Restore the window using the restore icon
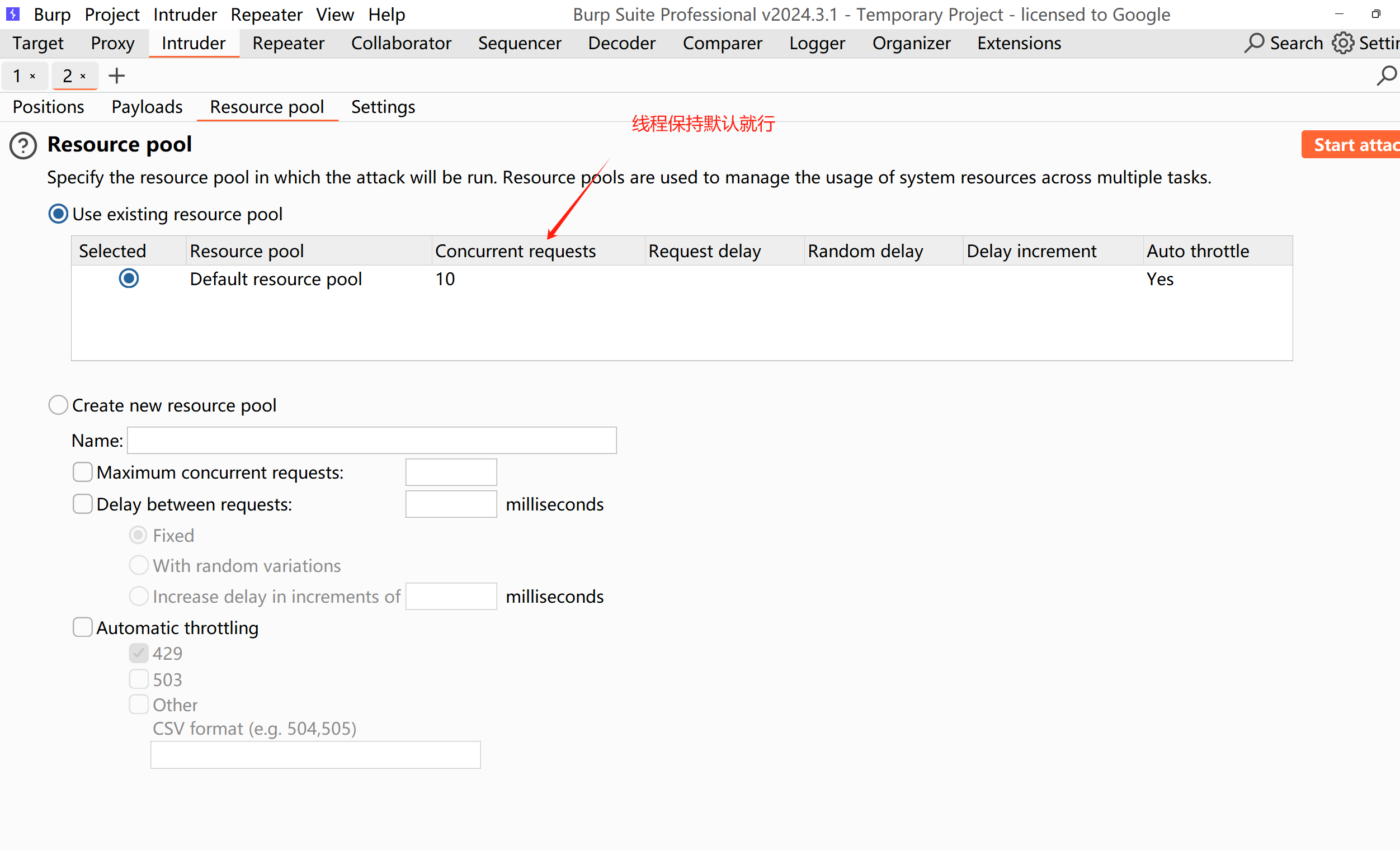The width and height of the screenshot is (1400, 851). click(1375, 13)
